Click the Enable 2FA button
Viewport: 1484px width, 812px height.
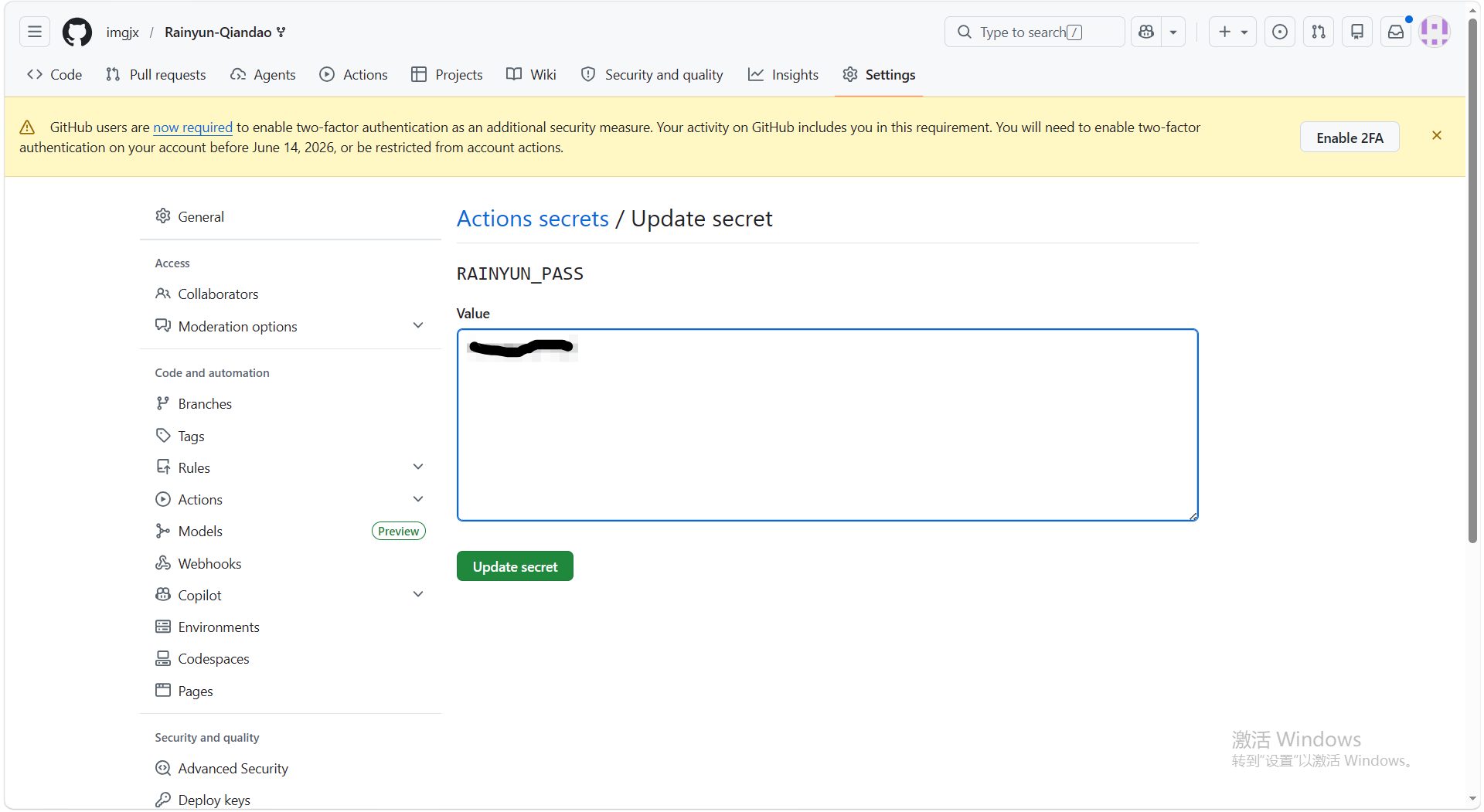coord(1350,138)
